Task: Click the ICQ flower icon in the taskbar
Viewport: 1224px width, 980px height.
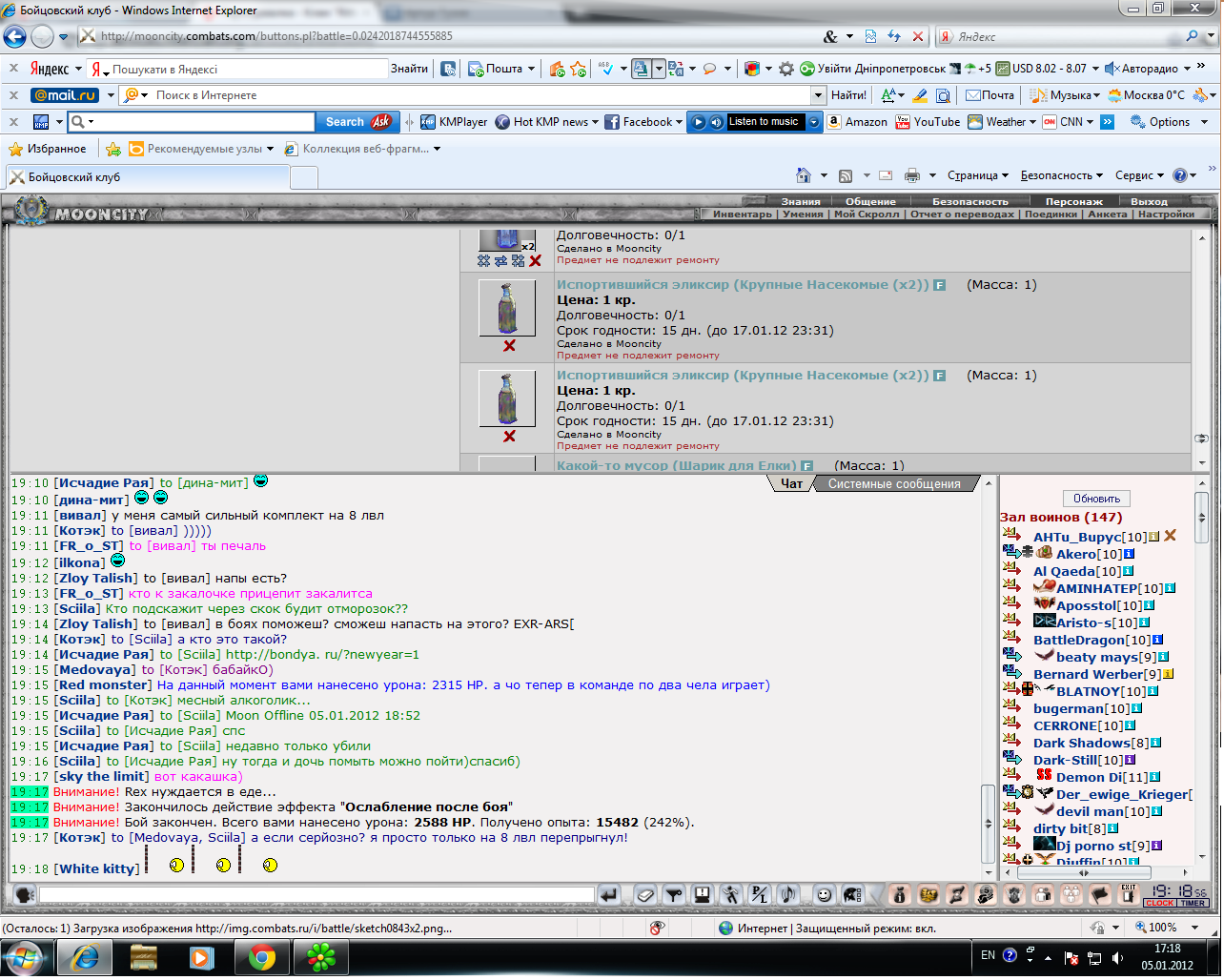Action: [x=320, y=957]
